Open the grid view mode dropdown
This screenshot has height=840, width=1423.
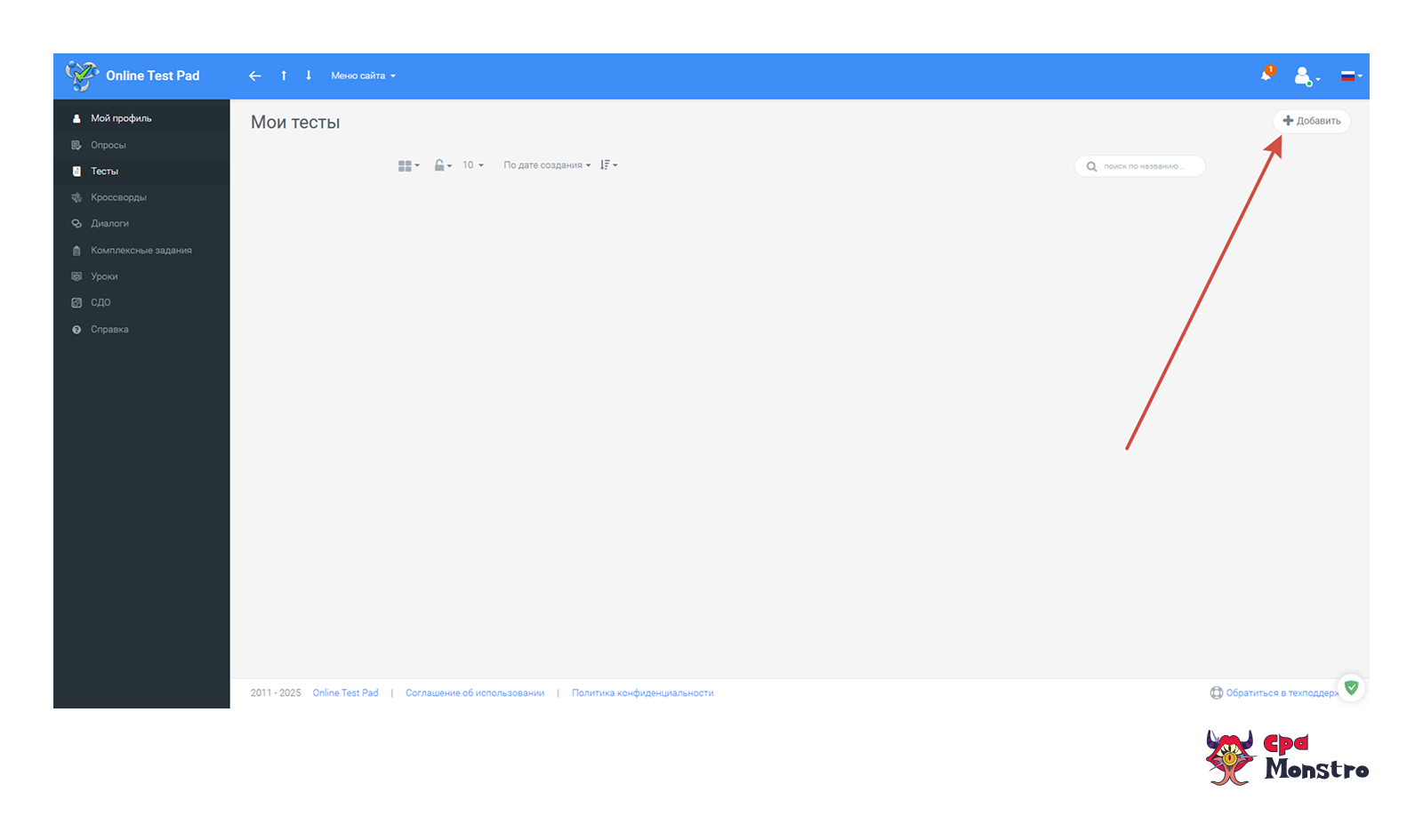[x=408, y=165]
